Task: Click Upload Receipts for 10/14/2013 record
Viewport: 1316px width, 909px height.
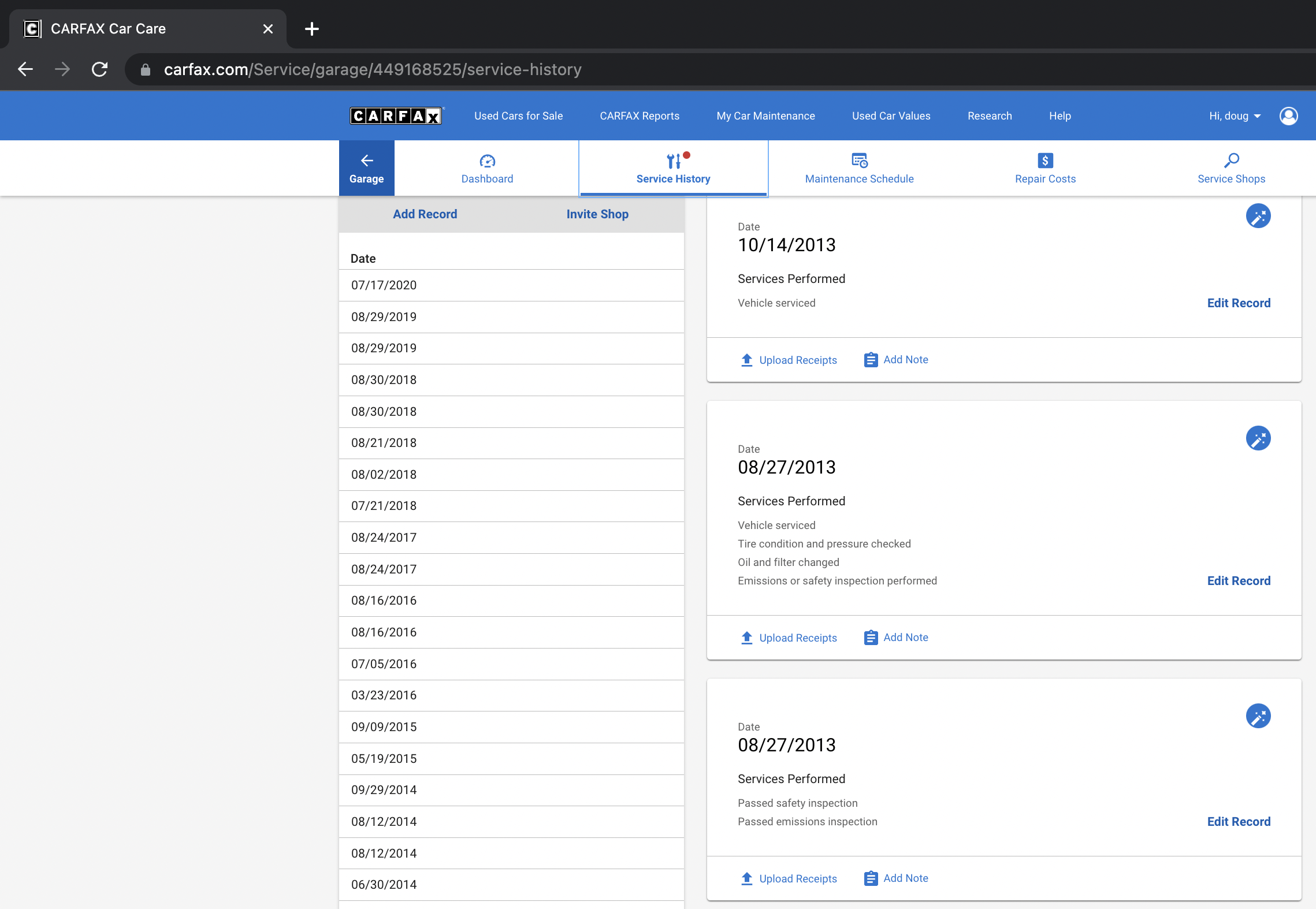Action: [789, 360]
